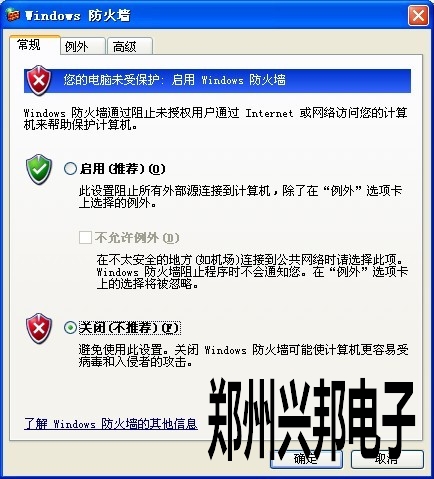The width and height of the screenshot is (434, 479).
Task: Open the 例外 tab
Action: (x=83, y=46)
